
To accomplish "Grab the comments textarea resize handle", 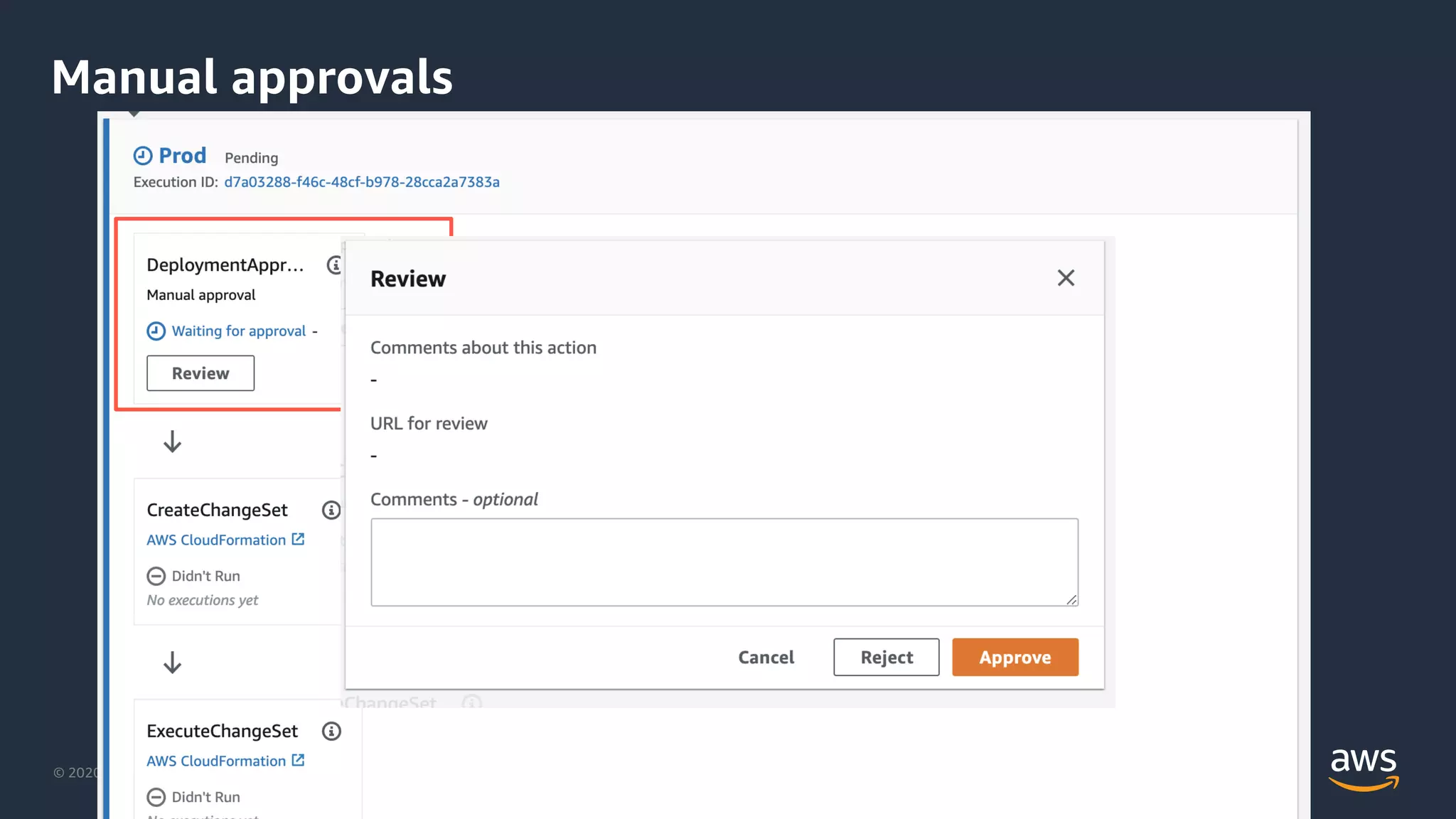I will click(1071, 600).
